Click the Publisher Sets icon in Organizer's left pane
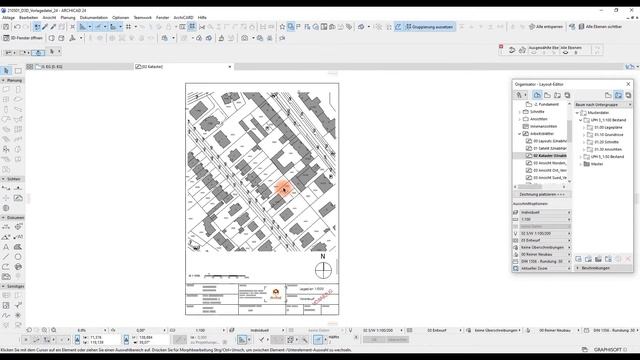The image size is (640, 360). pyautogui.click(x=567, y=95)
